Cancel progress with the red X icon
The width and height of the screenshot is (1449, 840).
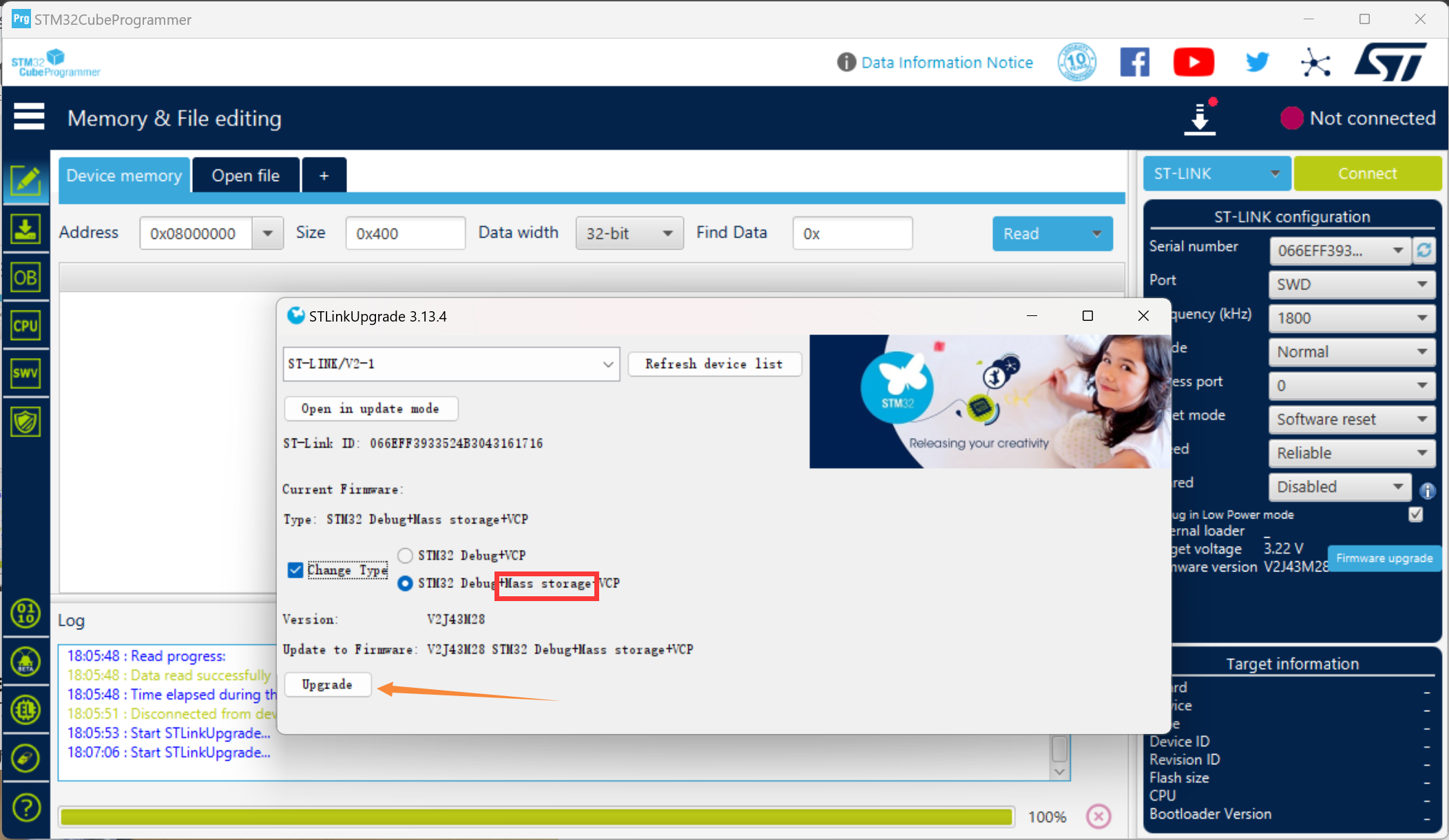[x=1098, y=817]
